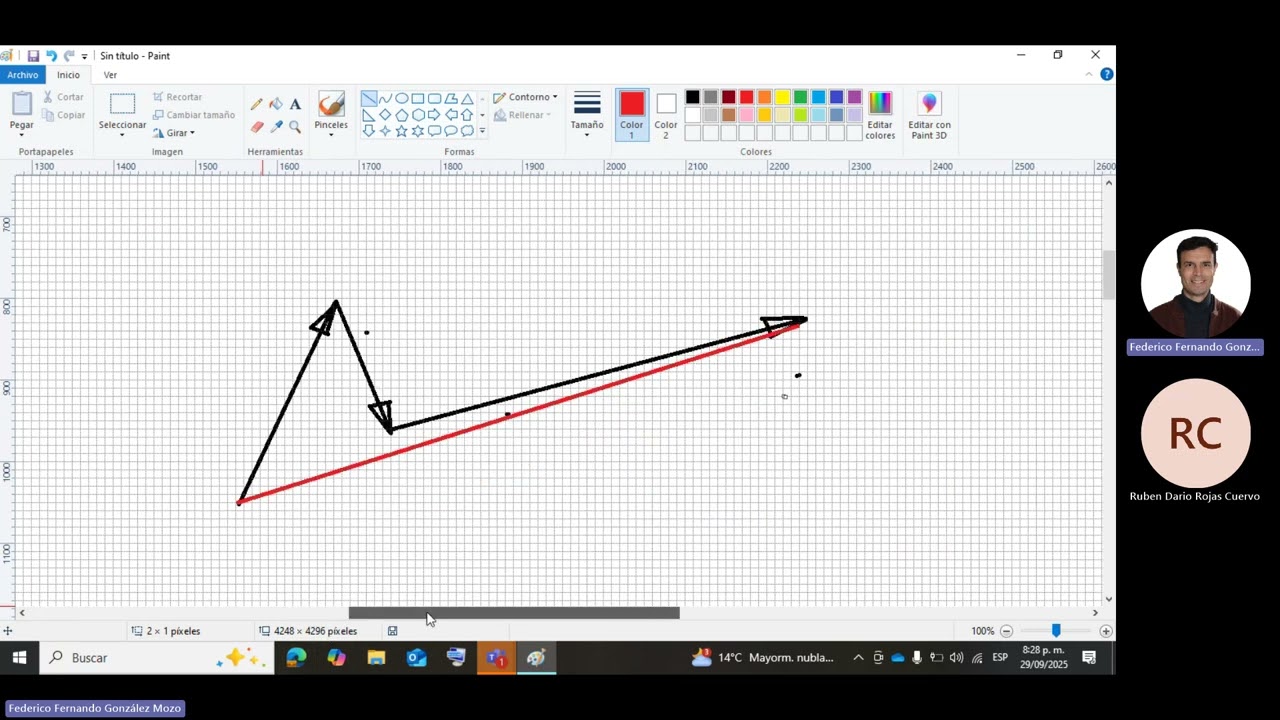Select the Color picker eyedropper tool
This screenshot has height=720, width=1280.
coord(276,127)
